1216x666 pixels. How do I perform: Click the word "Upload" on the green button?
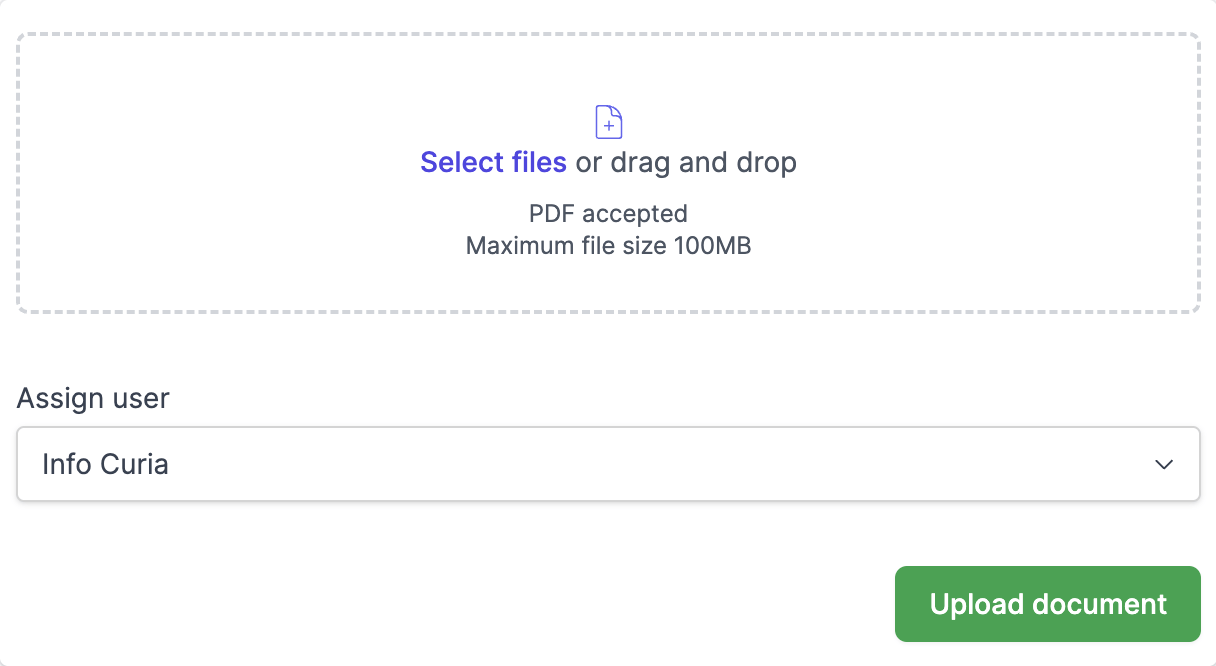pyautogui.click(x=976, y=604)
